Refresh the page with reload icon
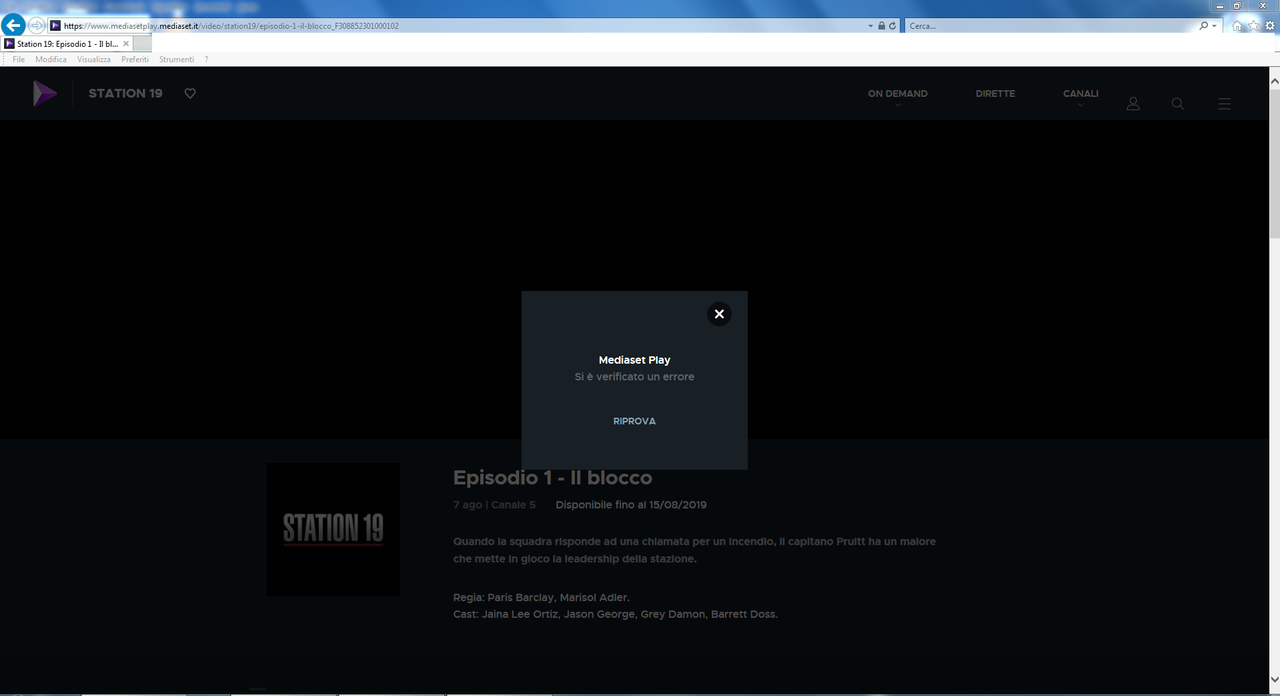The image size is (1280, 696). click(x=892, y=26)
